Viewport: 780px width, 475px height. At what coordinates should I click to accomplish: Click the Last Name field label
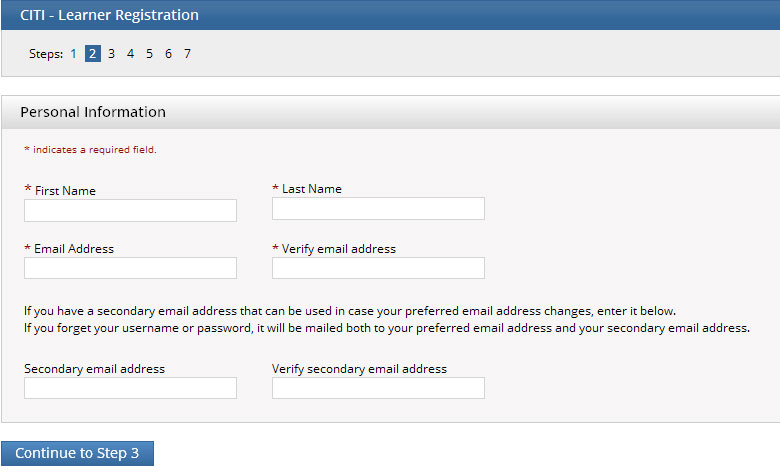coord(311,189)
